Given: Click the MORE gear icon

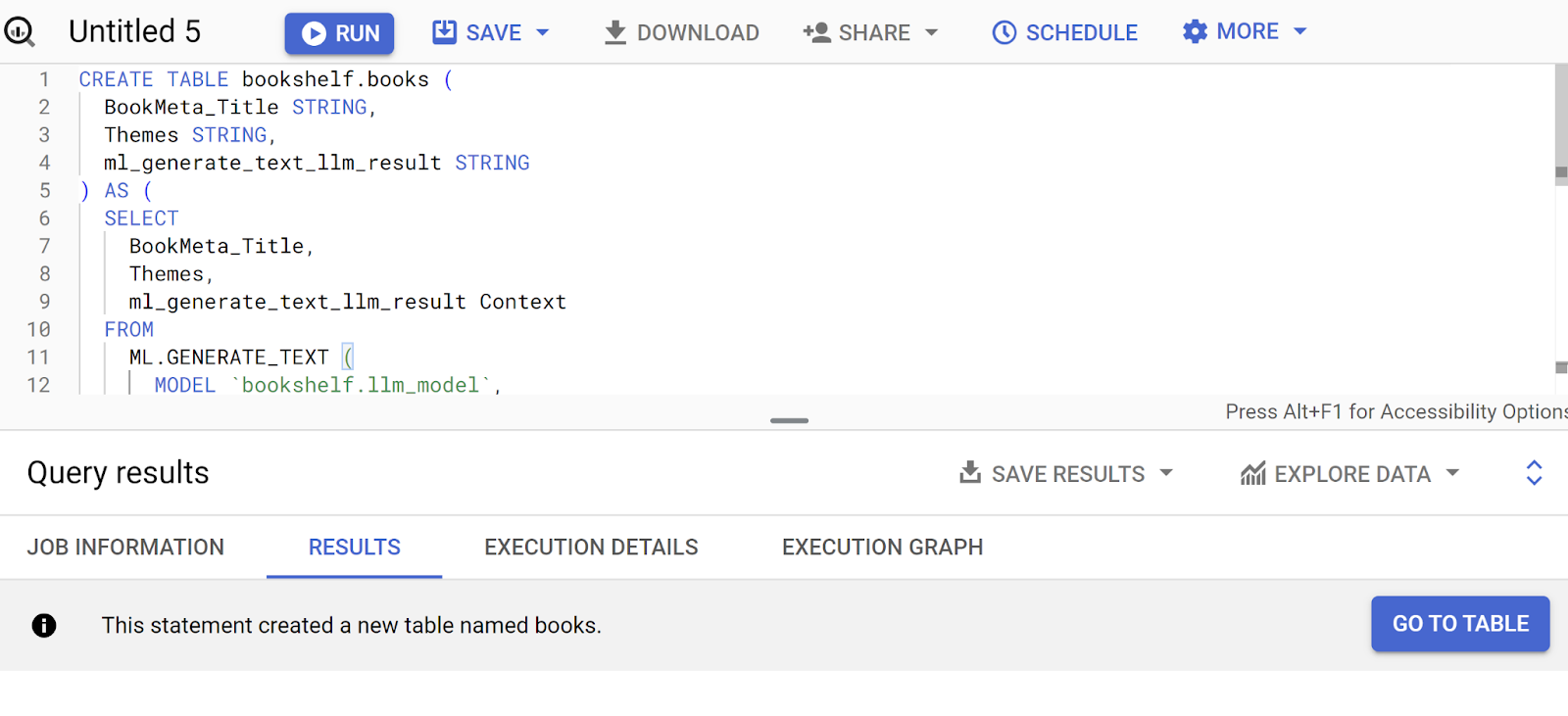Looking at the screenshot, I should tap(1195, 32).
